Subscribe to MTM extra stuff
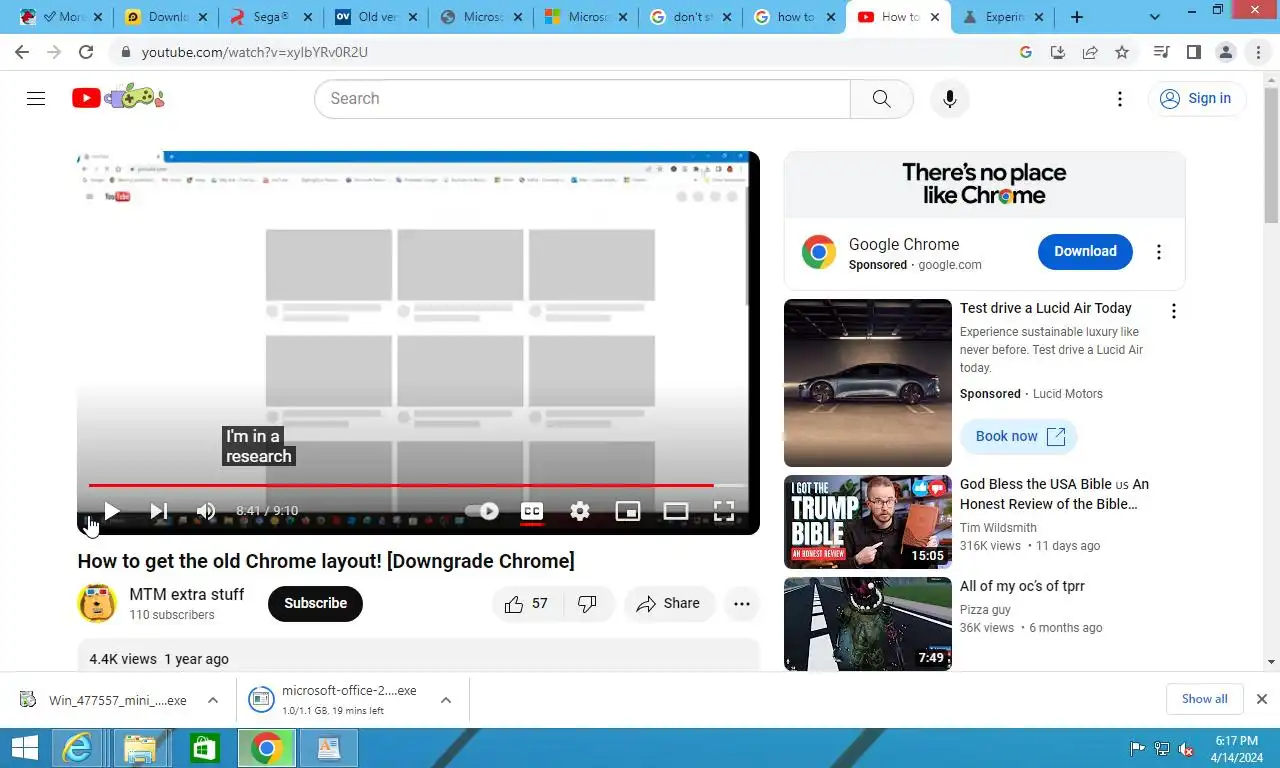This screenshot has width=1280, height=768. (x=315, y=603)
